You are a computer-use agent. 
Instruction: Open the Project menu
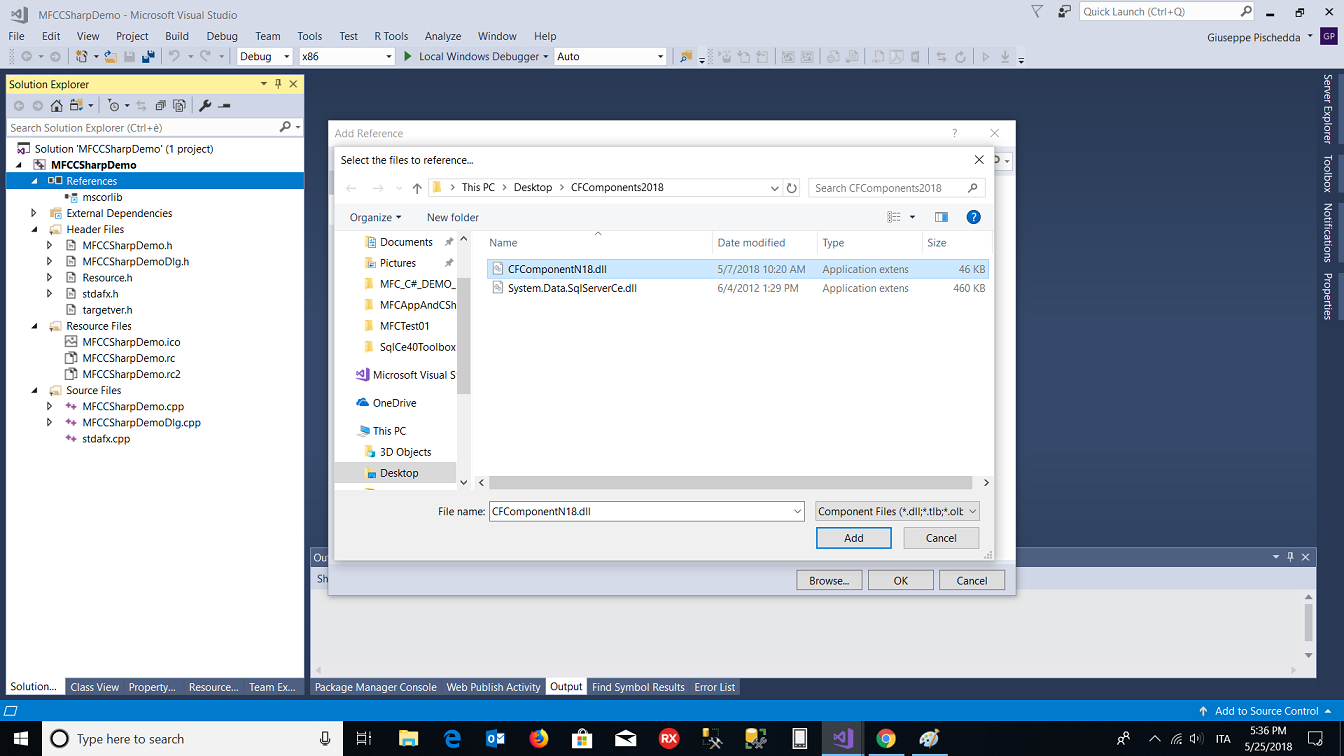[x=132, y=36]
